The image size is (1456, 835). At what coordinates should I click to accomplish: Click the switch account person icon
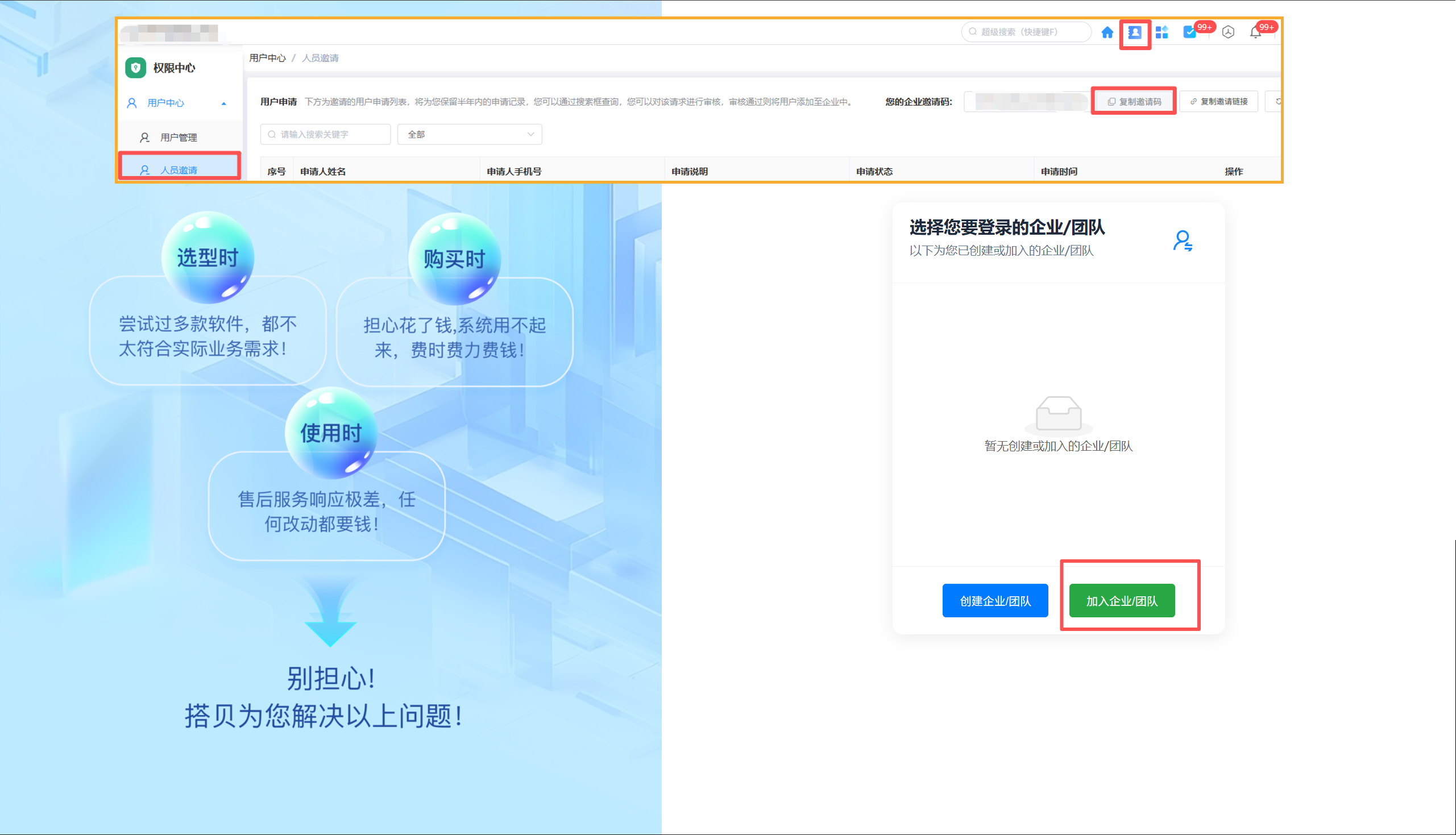[x=1183, y=240]
